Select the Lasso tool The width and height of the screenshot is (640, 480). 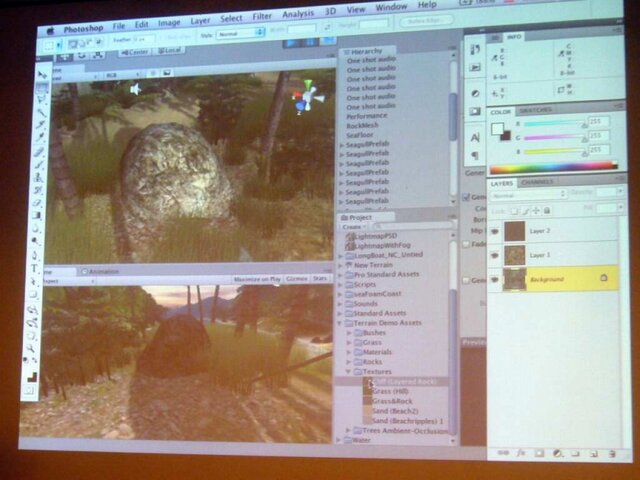[x=42, y=99]
